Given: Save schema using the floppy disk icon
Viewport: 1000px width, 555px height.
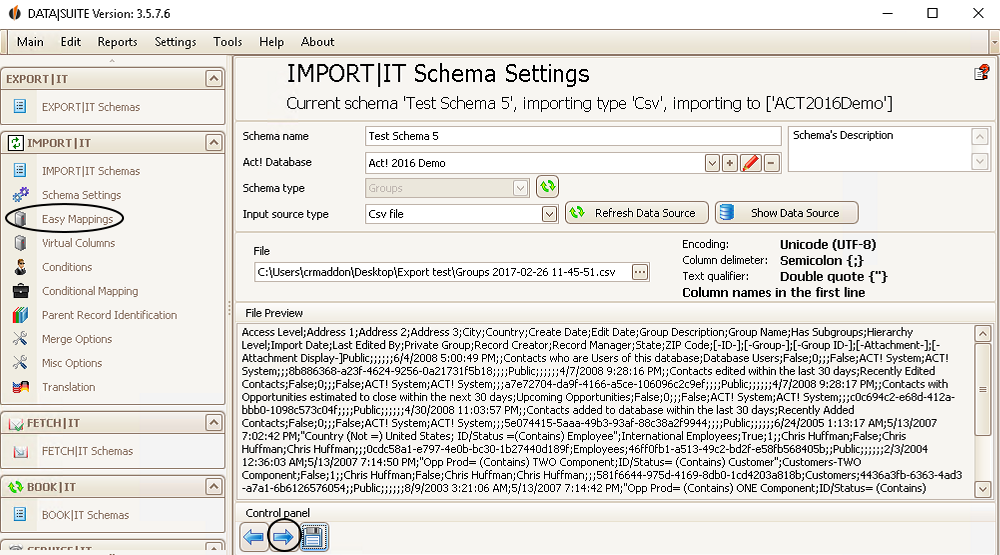Looking at the screenshot, I should 313,537.
